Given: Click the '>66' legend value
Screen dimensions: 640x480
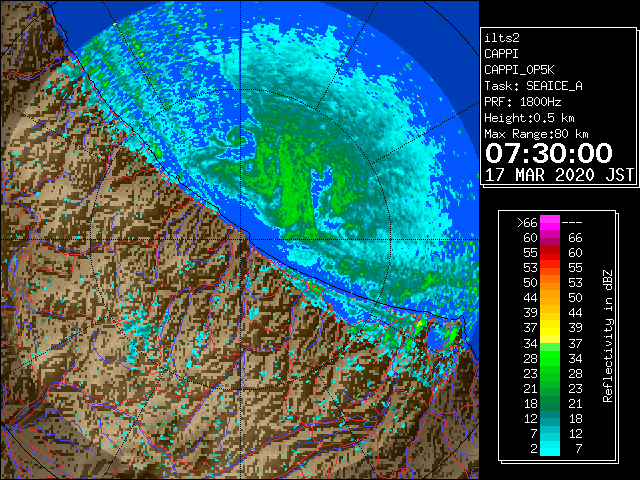Looking at the screenshot, I should click(527, 223).
